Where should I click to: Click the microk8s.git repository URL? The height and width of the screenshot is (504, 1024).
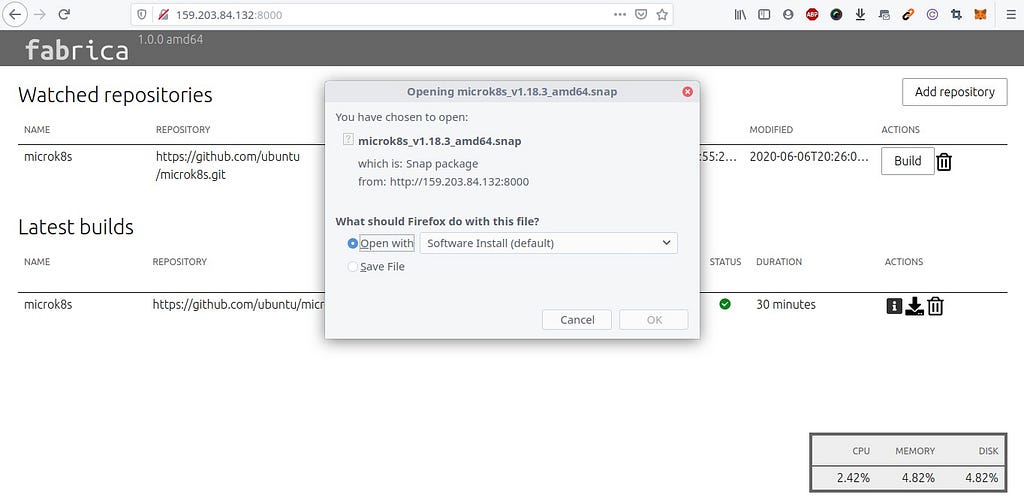227,166
